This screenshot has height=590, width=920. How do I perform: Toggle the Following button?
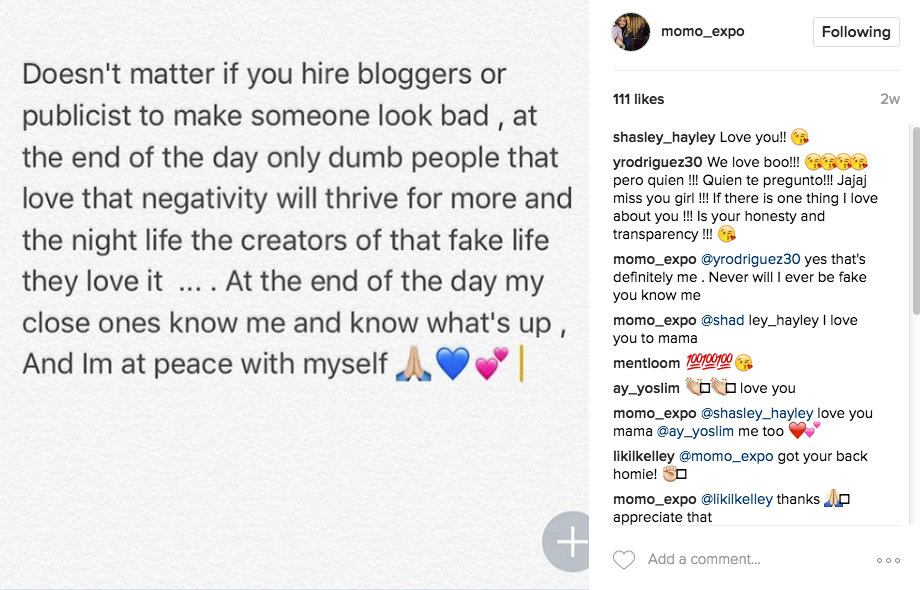pyautogui.click(x=855, y=32)
